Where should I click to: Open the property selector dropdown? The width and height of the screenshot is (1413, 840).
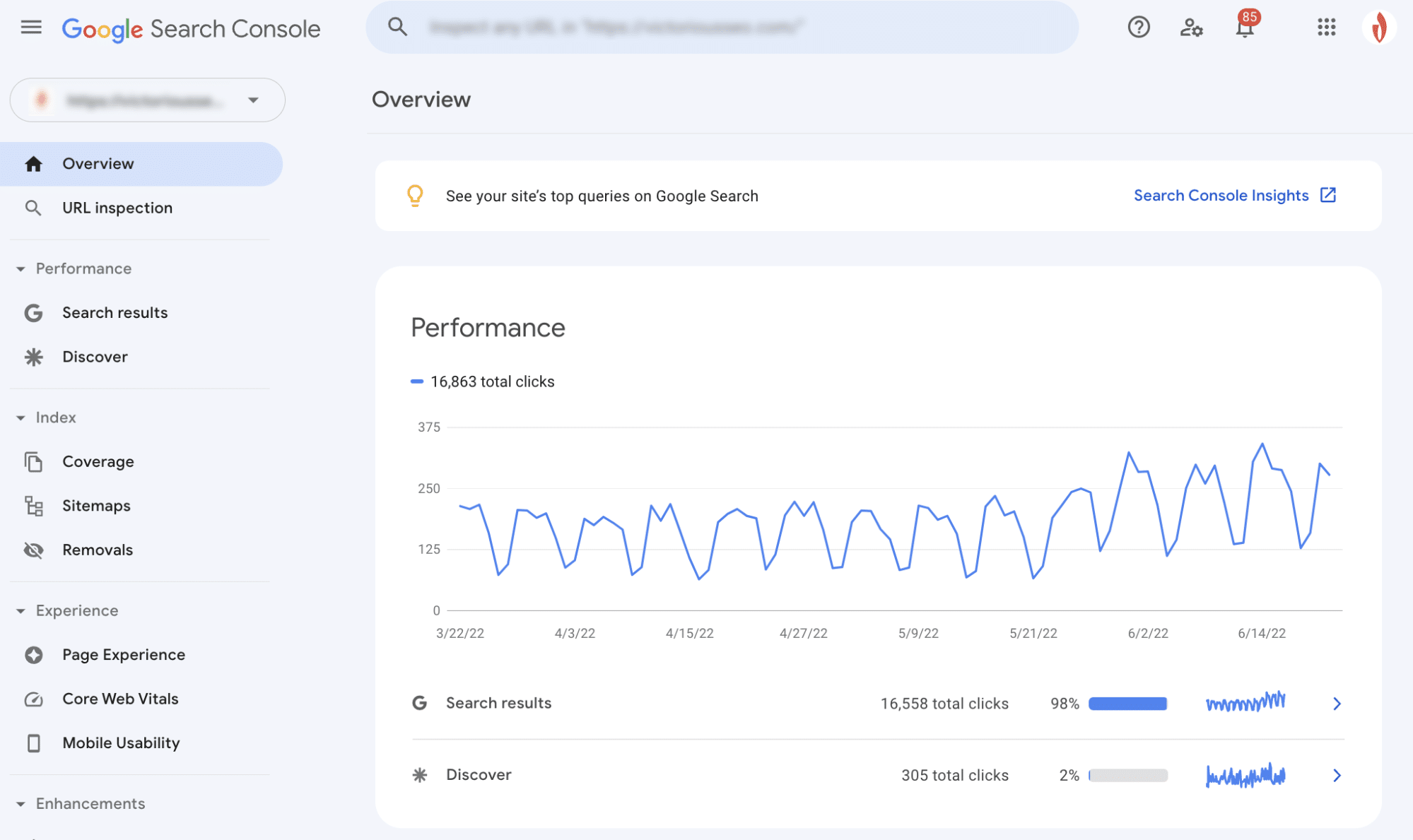click(x=147, y=100)
